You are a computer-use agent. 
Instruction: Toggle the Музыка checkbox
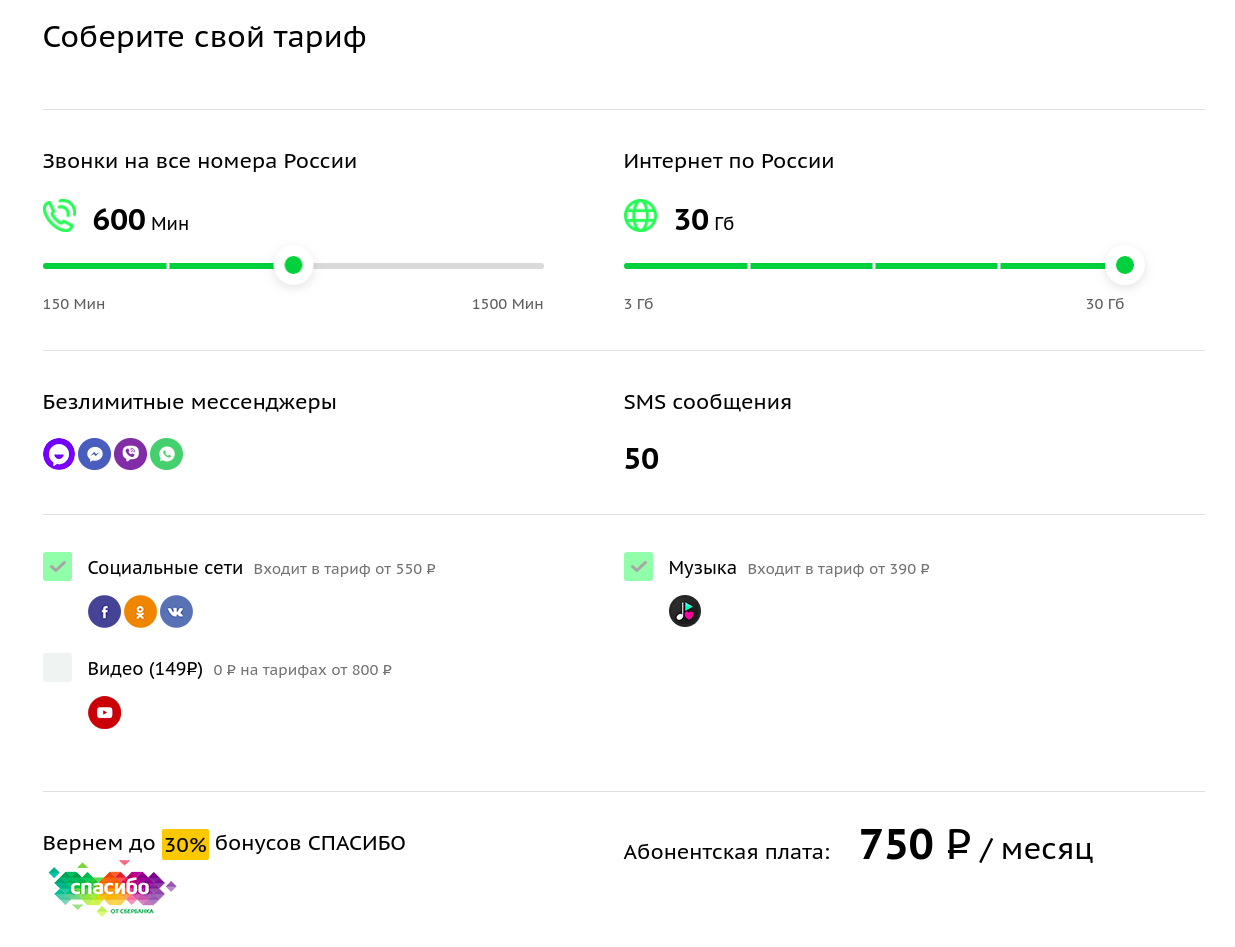638,567
